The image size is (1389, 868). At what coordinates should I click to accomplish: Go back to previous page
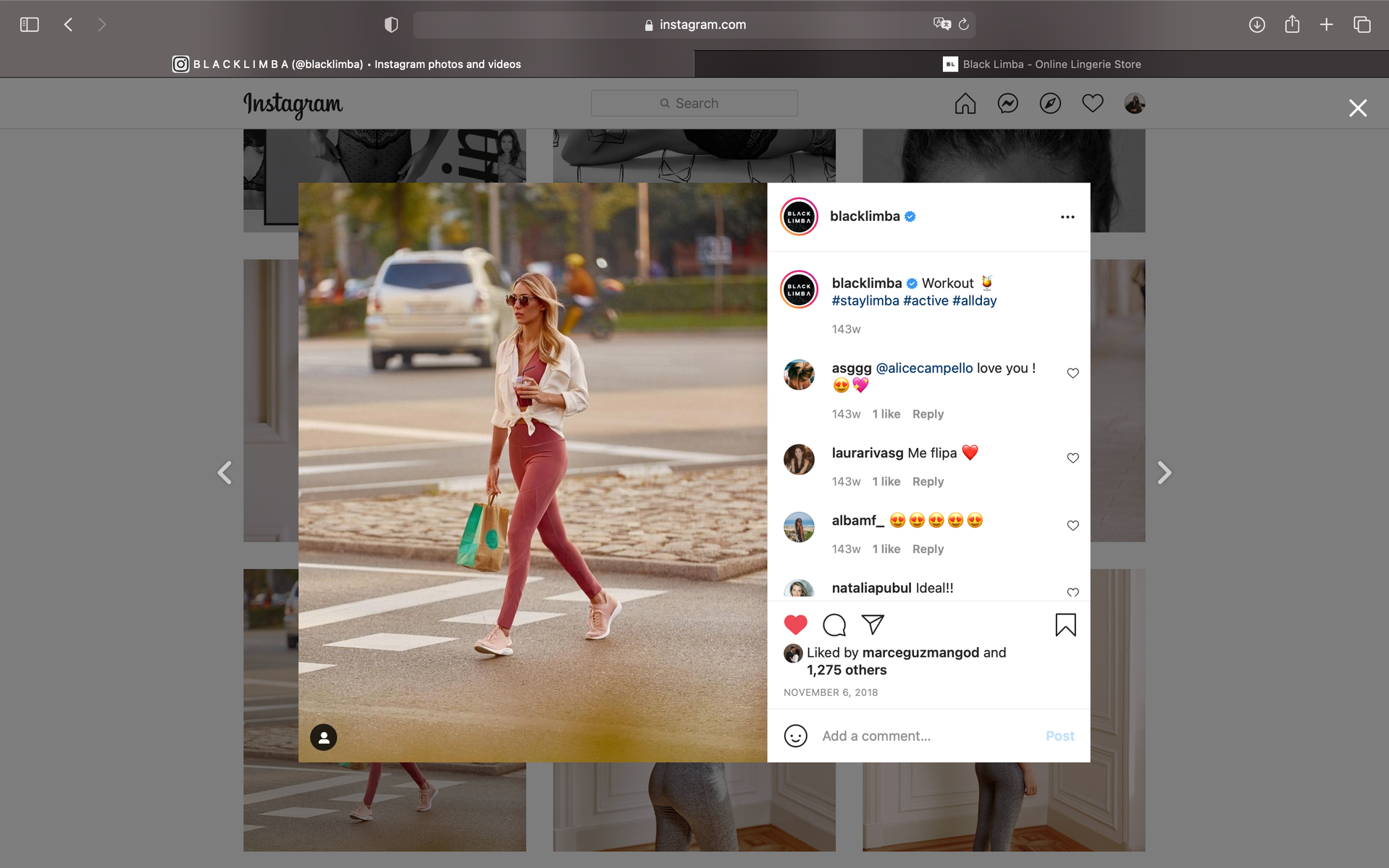click(x=68, y=25)
